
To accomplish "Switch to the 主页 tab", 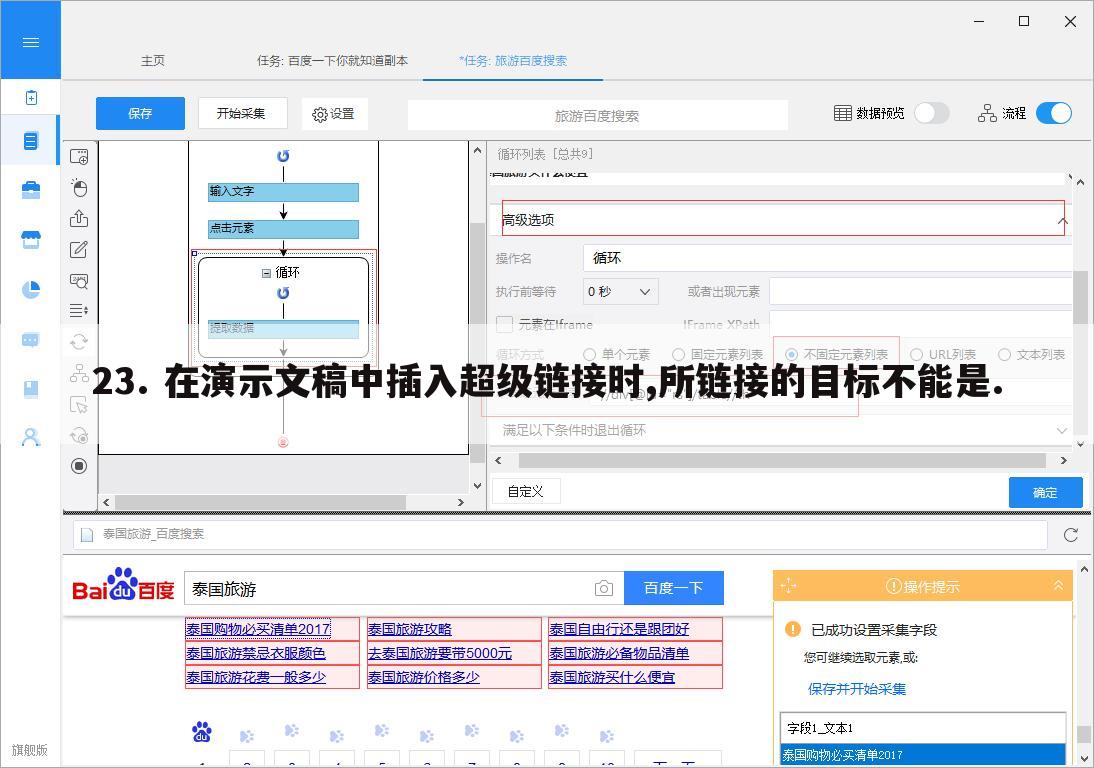I will [x=153, y=60].
